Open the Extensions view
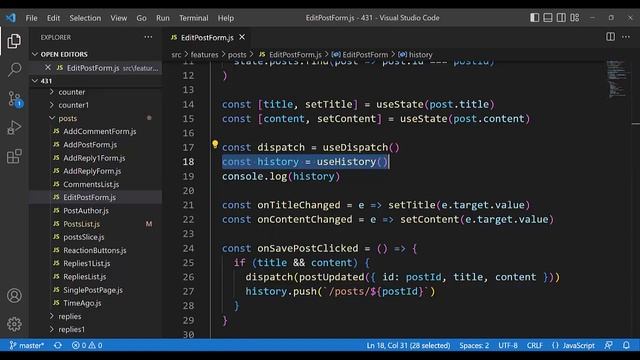This screenshot has width=640, height=360. [x=14, y=156]
